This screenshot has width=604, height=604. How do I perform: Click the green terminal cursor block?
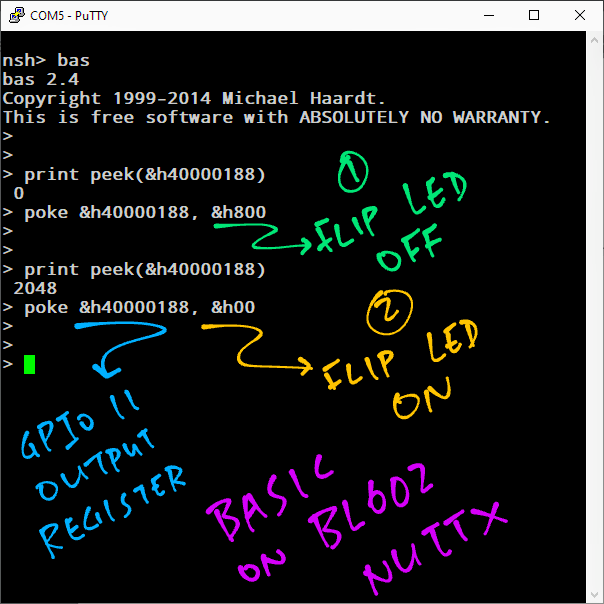click(x=30, y=364)
